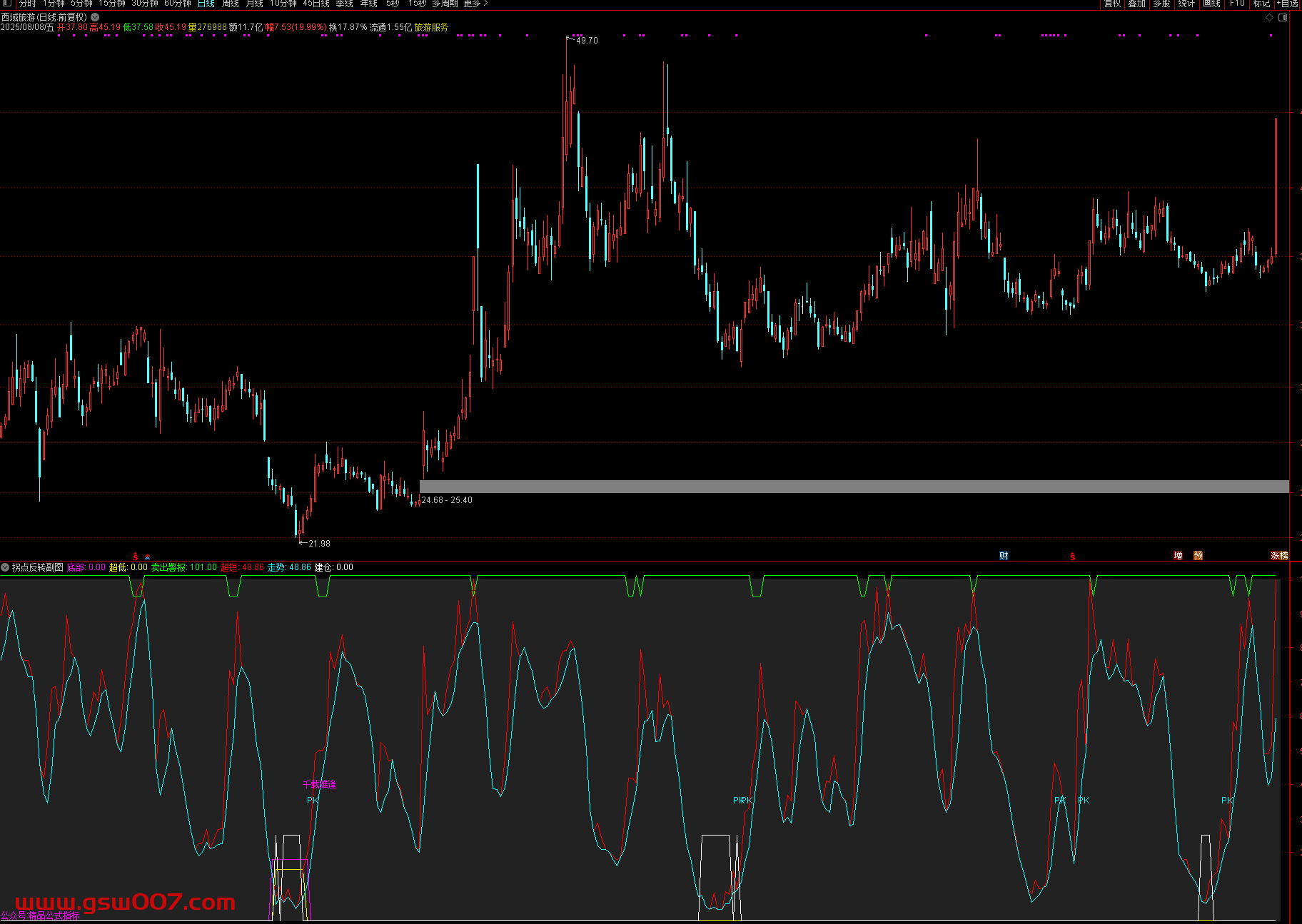Select the 年线 yearly tab
Image resolution: width=1302 pixels, height=924 pixels.
(369, 4)
